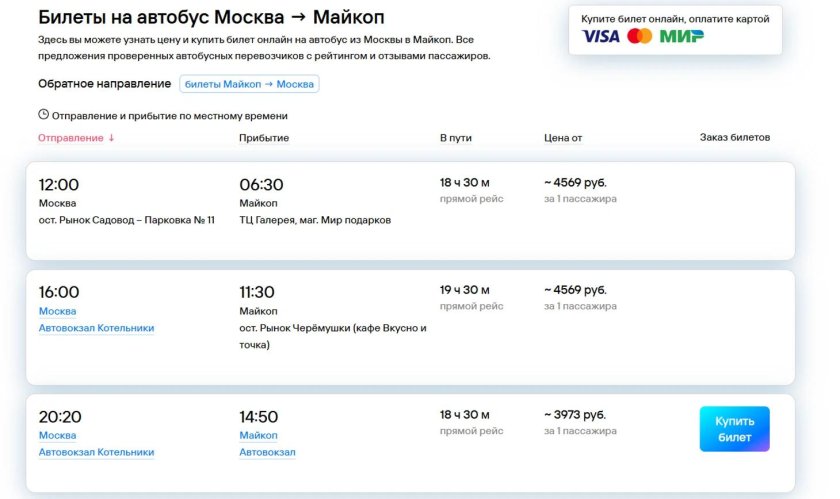Click the clock icon beside local time note
The height and width of the screenshot is (499, 840).
click(x=43, y=115)
